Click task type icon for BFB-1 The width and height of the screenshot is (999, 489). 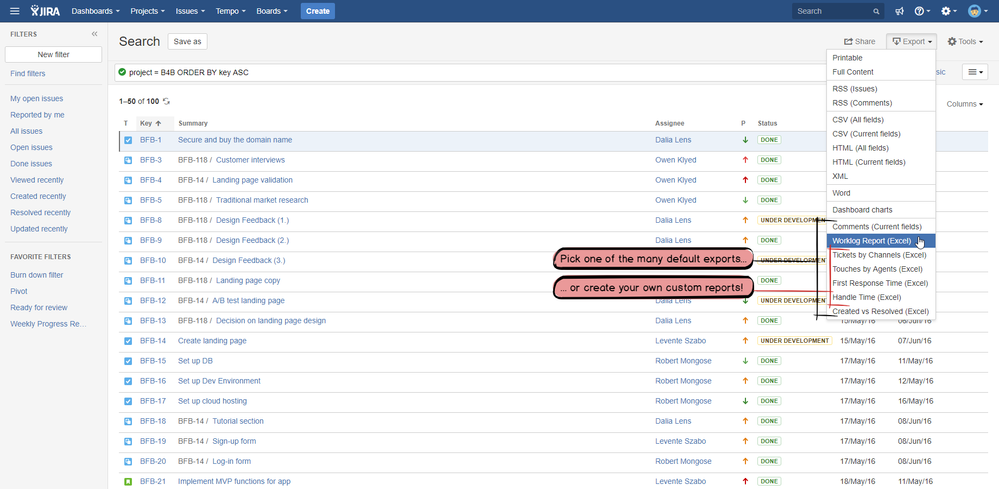[x=128, y=140]
